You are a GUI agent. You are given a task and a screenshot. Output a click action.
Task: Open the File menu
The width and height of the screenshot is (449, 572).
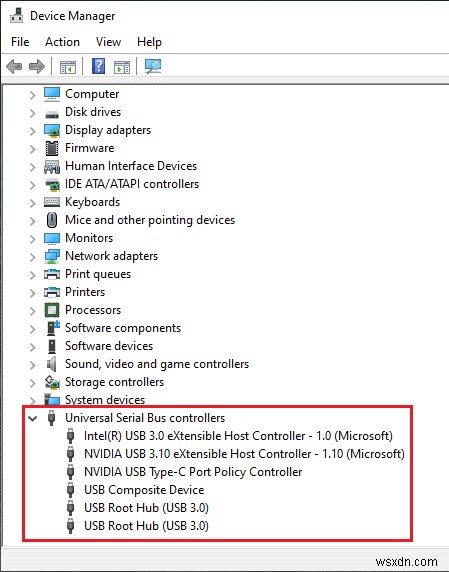[20, 42]
